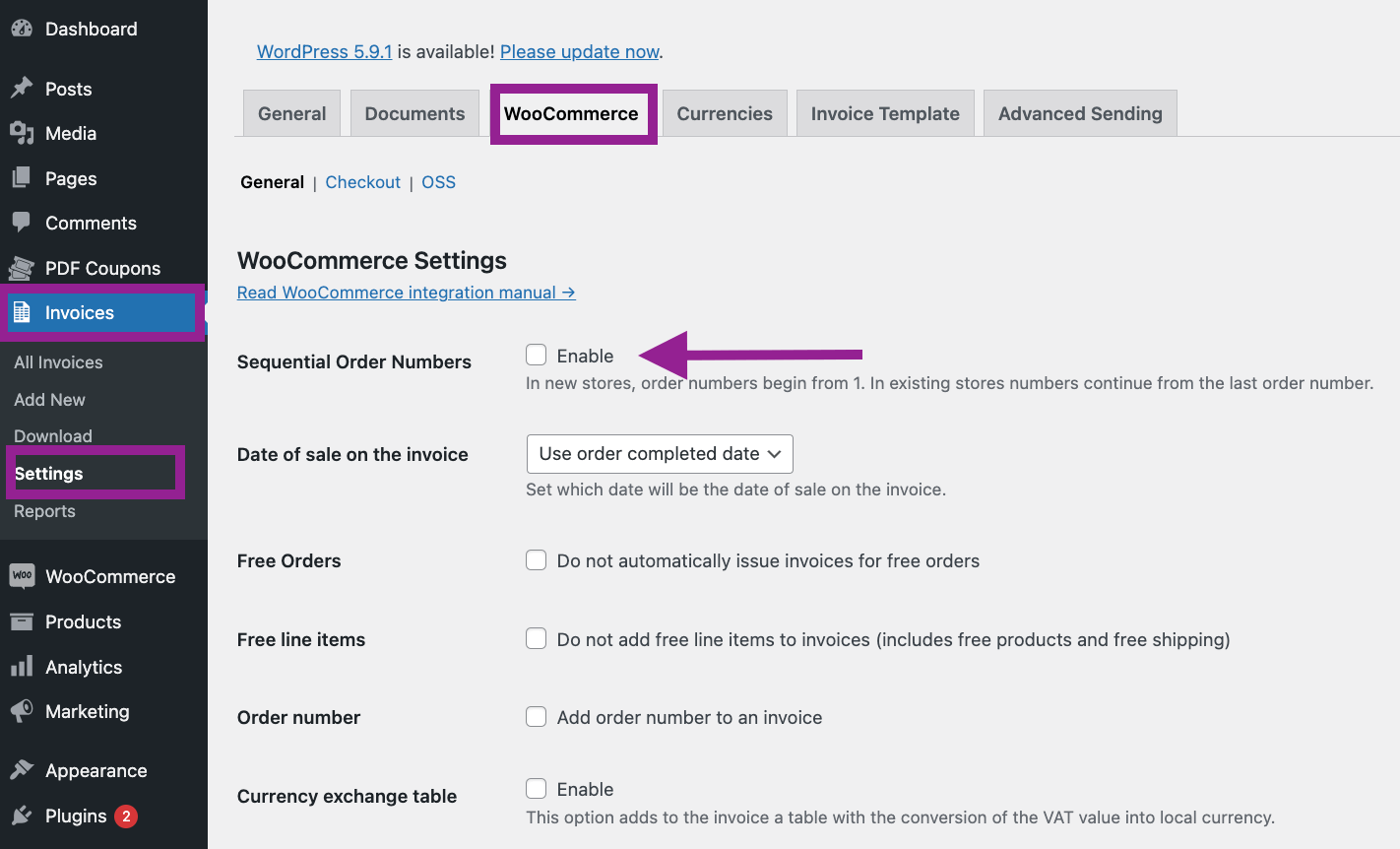This screenshot has height=849, width=1400.
Task: Click 'Read WooCommerce integration manual' link
Action: click(406, 293)
